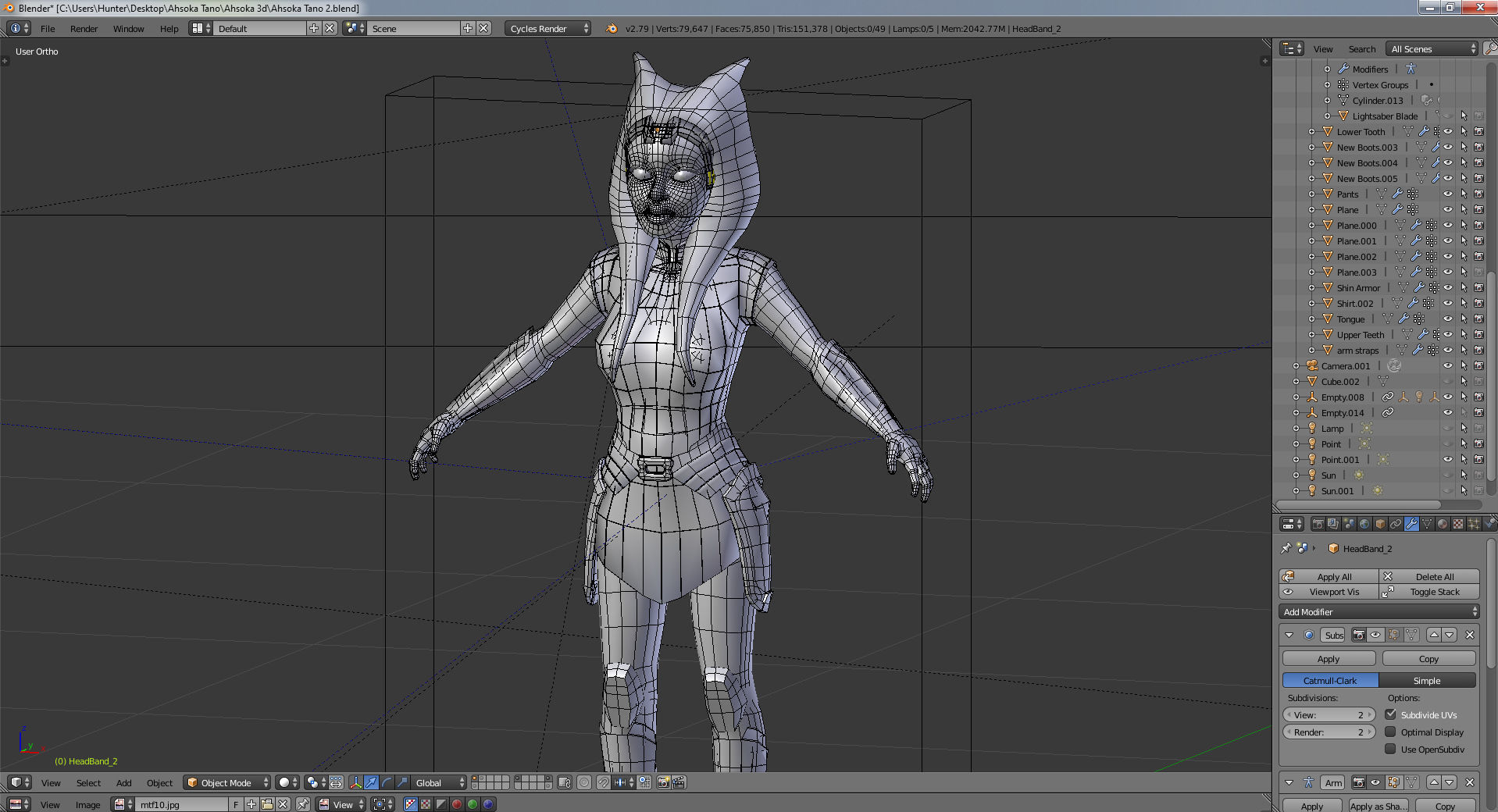Open the Render properties camera tab
Viewport: 1498px width, 812px height.
click(1318, 524)
